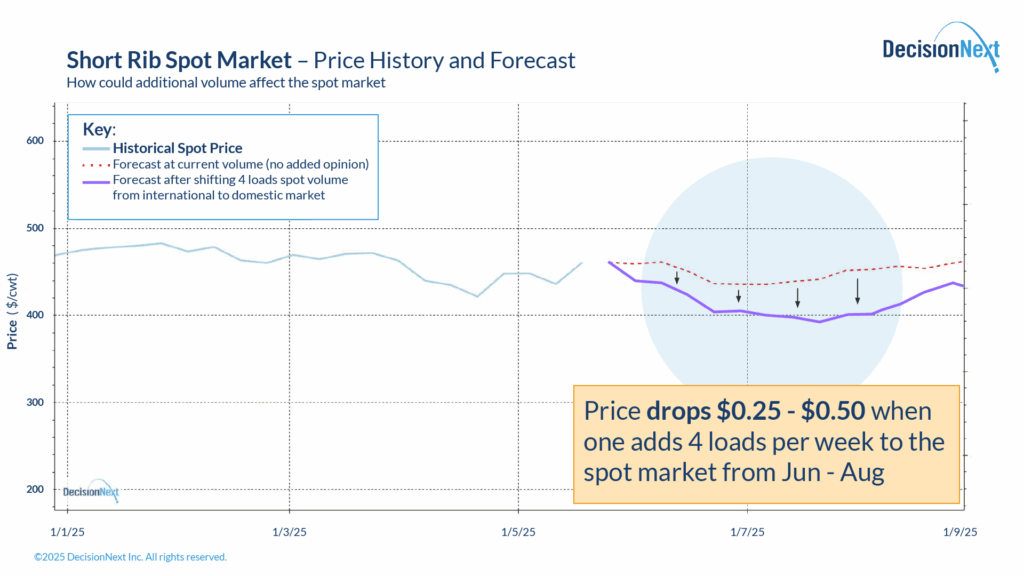The height and width of the screenshot is (576, 1024).
Task: Click the 500 y-axis tick label
Action: coord(35,228)
